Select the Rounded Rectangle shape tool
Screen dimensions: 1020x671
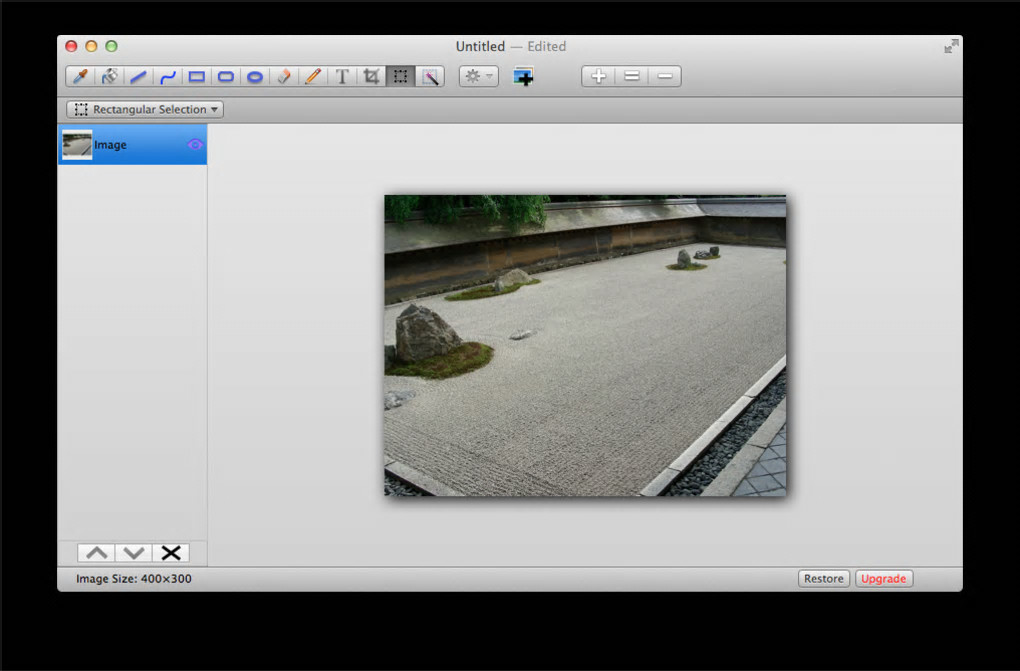(x=226, y=76)
